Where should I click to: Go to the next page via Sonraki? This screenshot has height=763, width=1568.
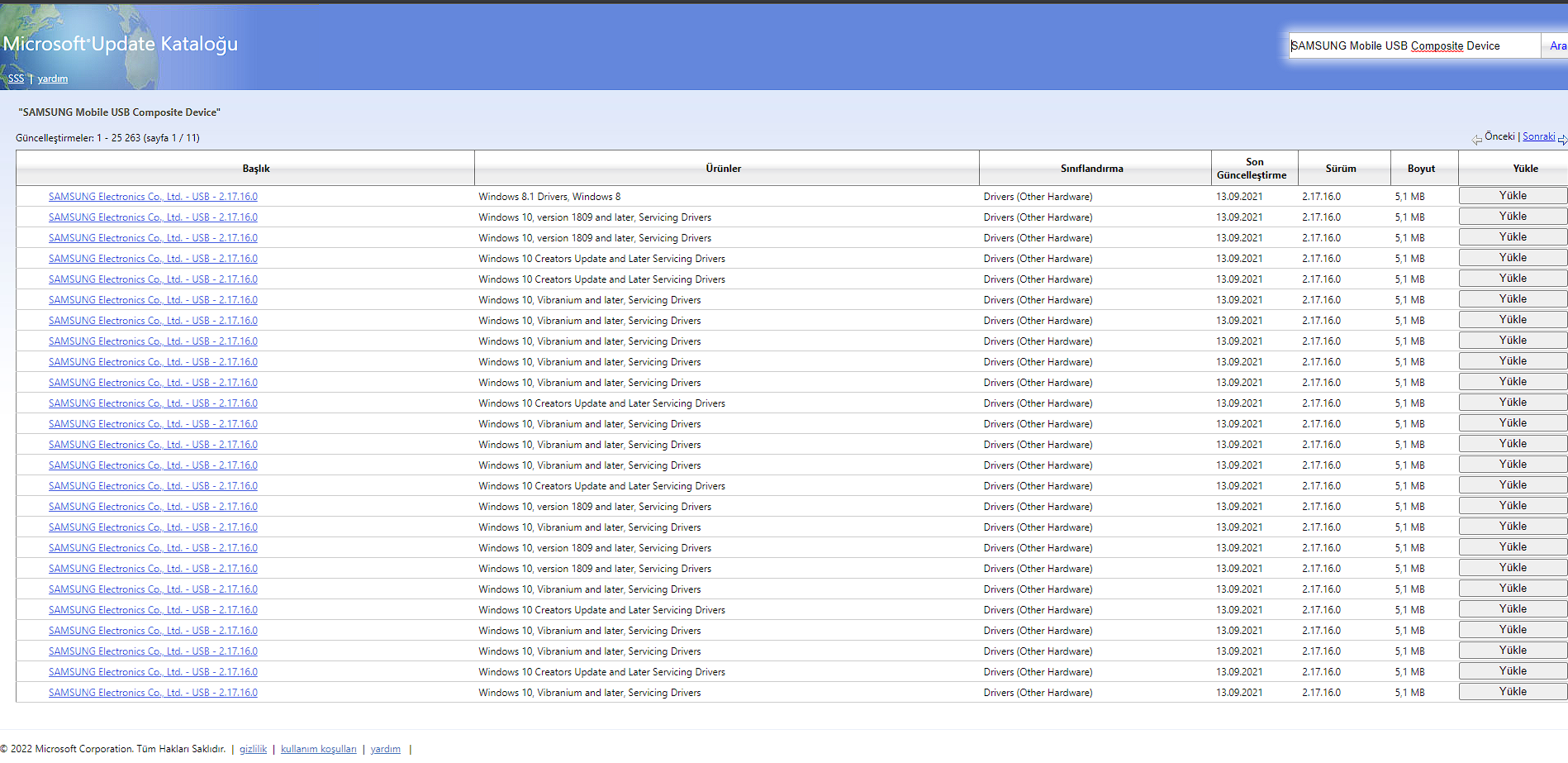[1538, 136]
